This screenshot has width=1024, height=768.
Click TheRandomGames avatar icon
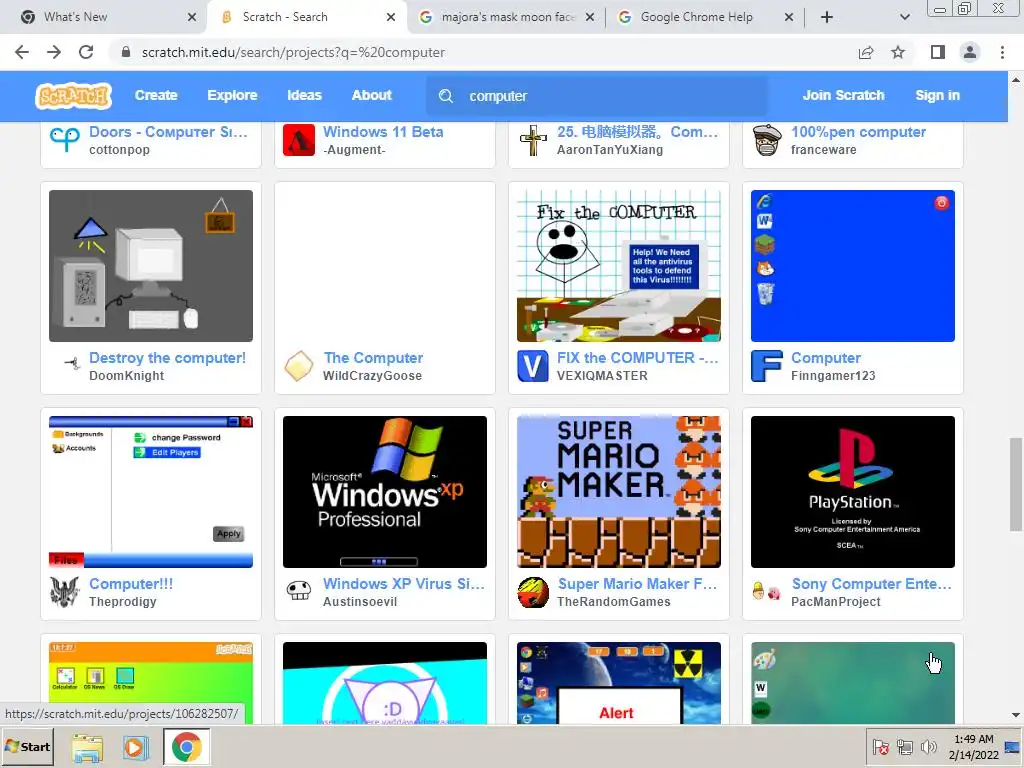click(533, 592)
